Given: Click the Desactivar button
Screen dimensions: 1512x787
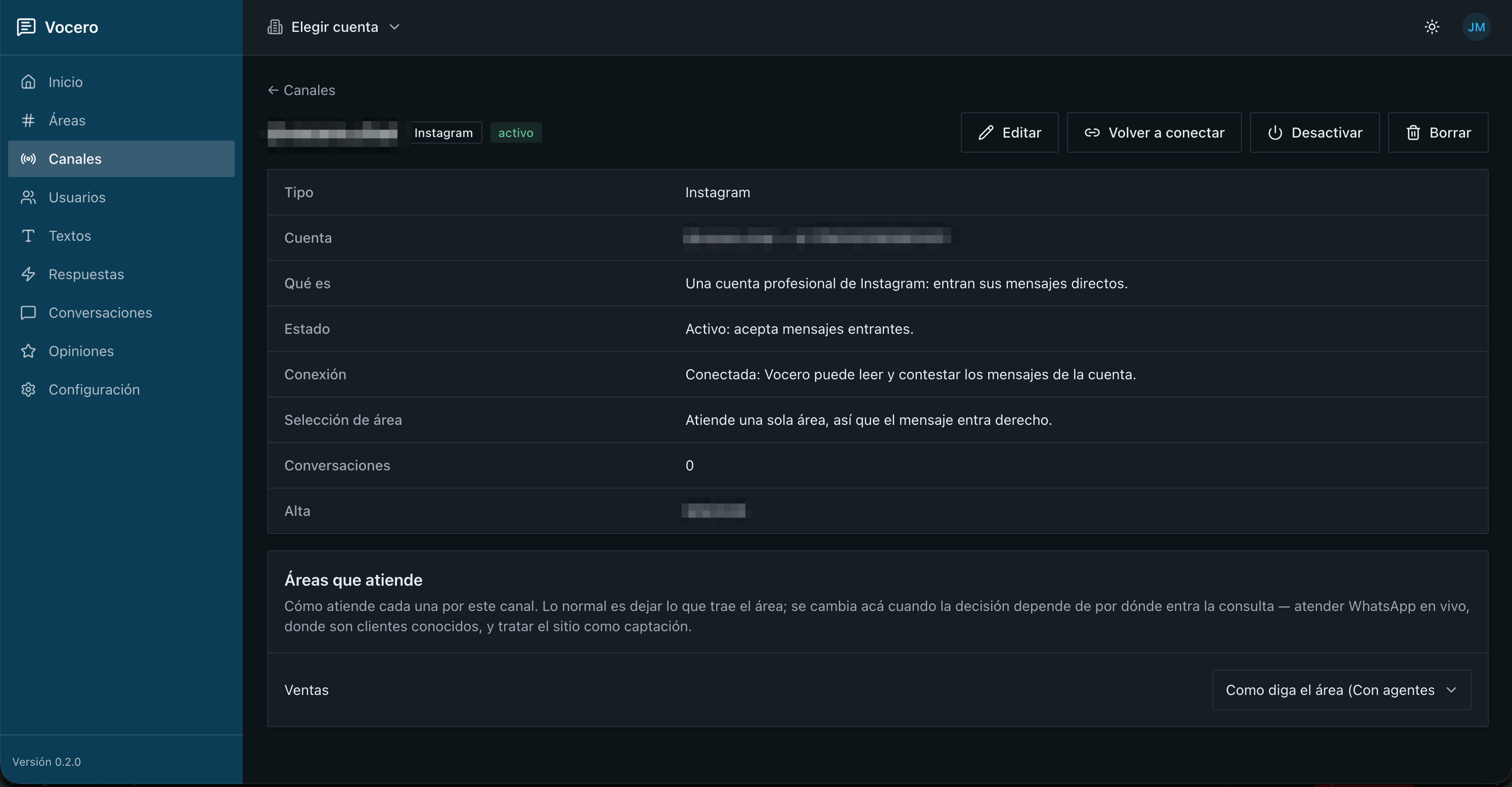Looking at the screenshot, I should tap(1315, 133).
